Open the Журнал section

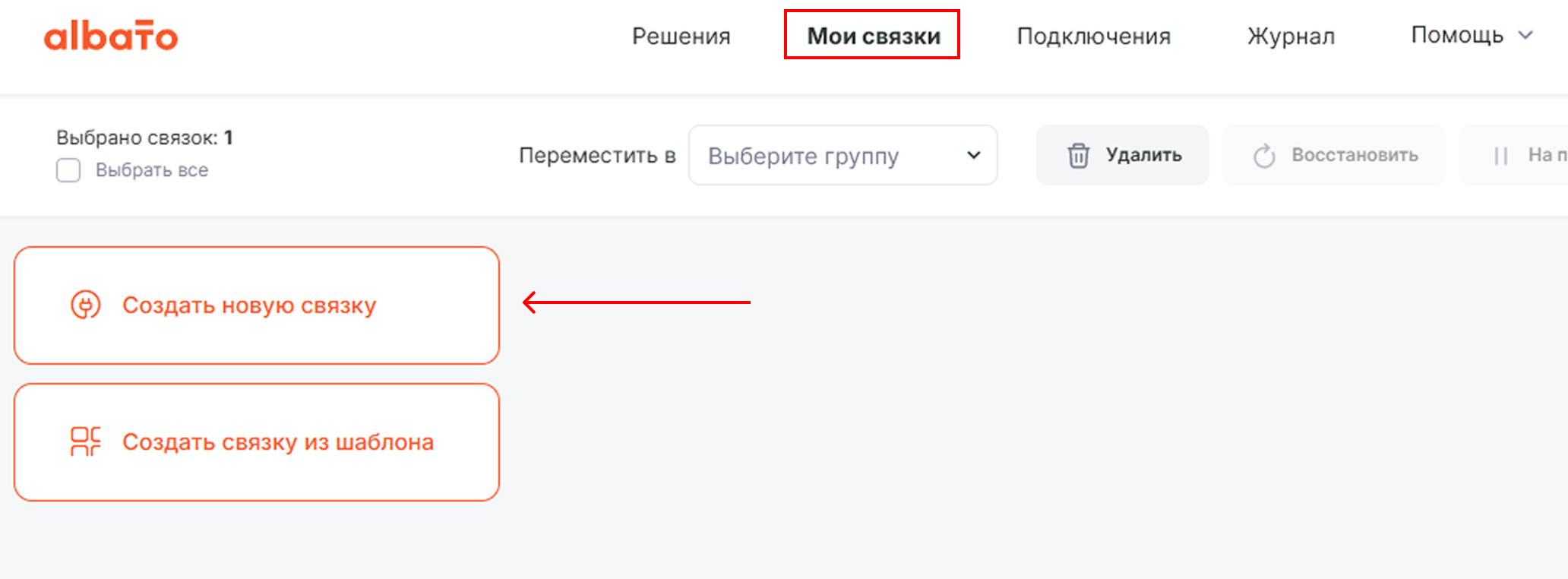coord(1290,36)
